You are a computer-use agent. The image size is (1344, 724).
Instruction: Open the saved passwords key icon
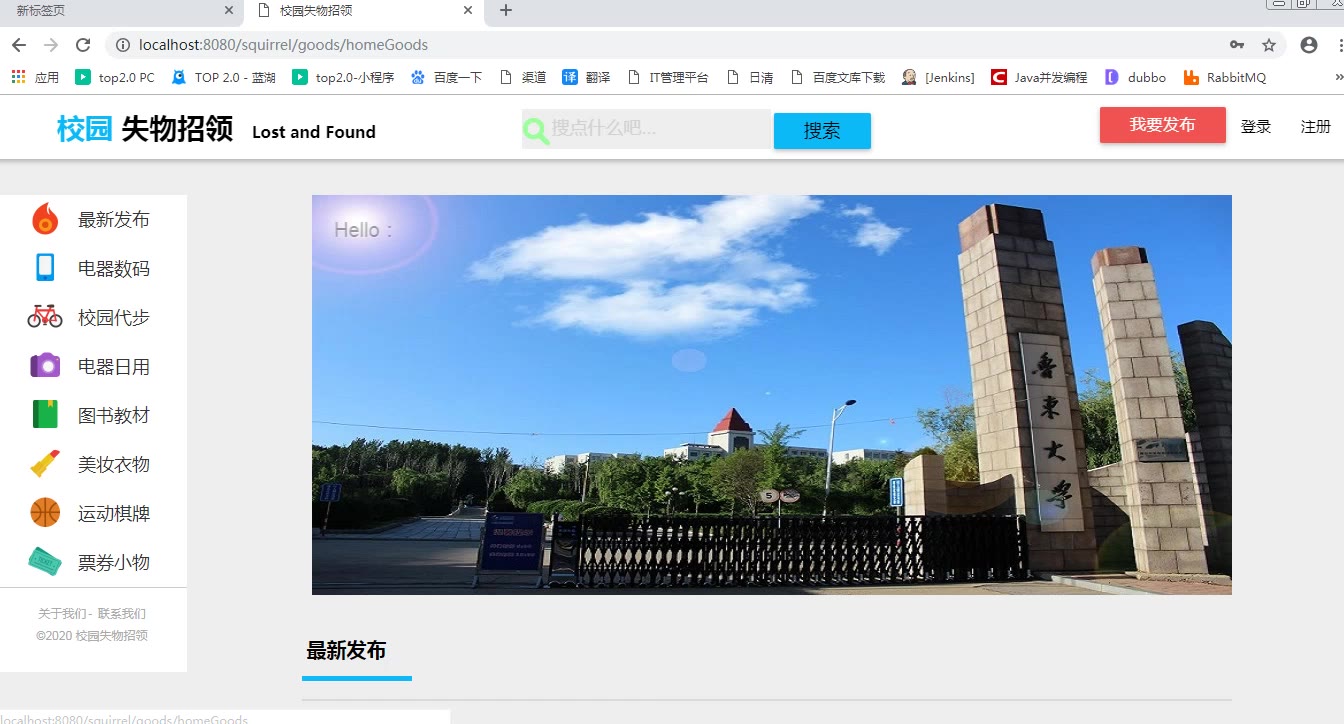coord(1237,45)
